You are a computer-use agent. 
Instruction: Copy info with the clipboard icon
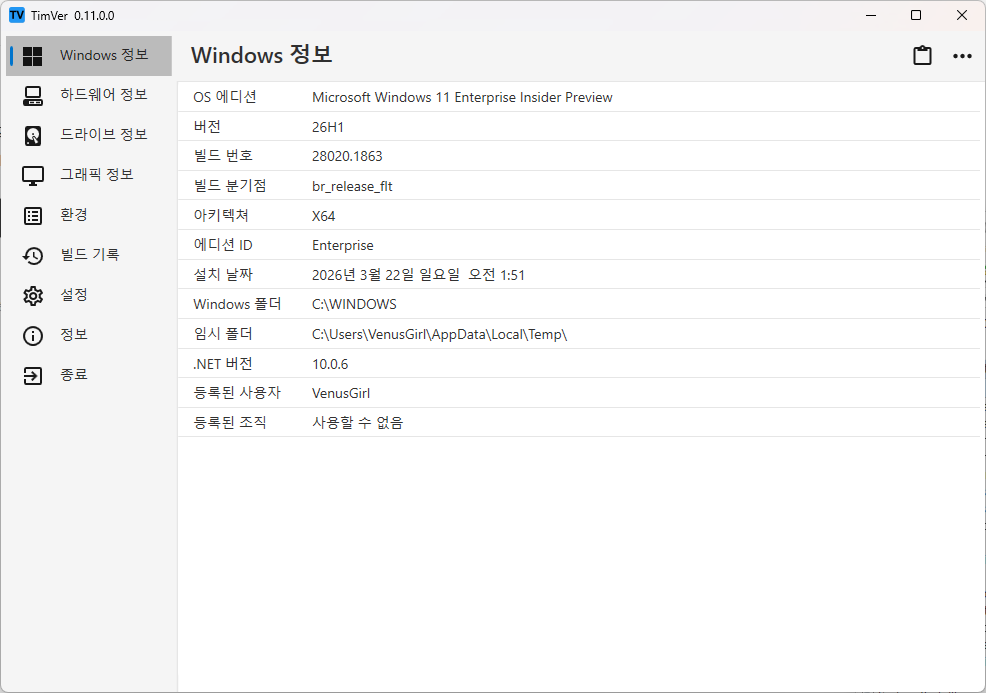(x=922, y=55)
